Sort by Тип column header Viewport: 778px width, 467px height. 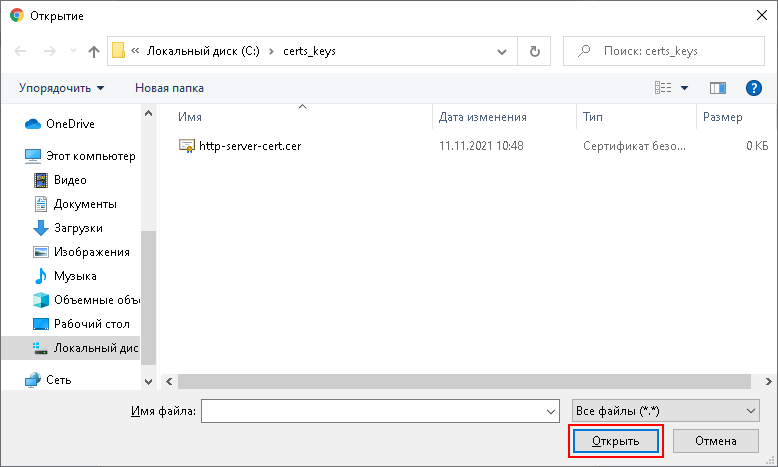point(593,117)
